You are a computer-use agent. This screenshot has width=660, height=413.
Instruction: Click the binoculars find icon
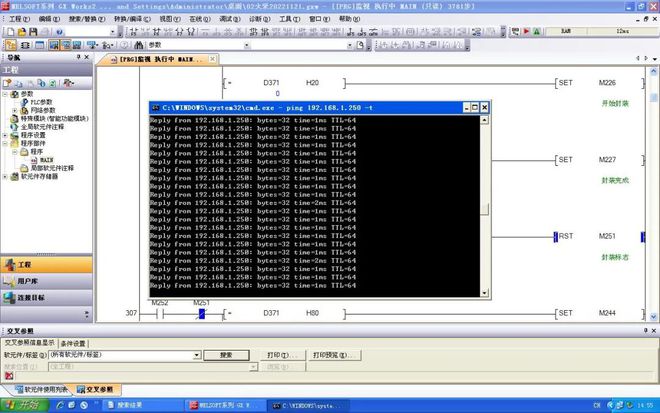tap(138, 45)
